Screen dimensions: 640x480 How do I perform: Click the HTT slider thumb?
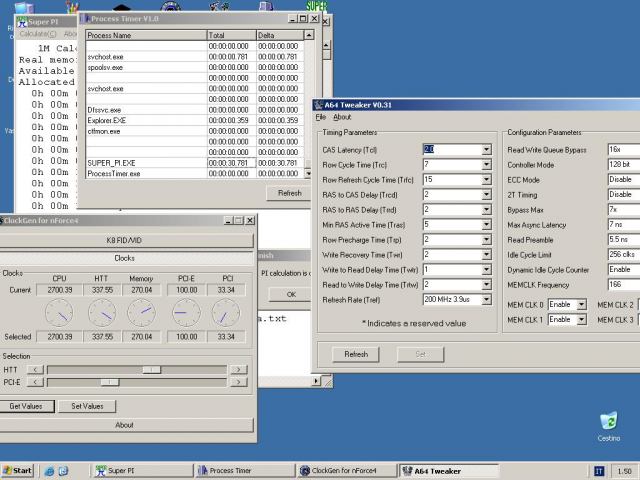(x=150, y=369)
